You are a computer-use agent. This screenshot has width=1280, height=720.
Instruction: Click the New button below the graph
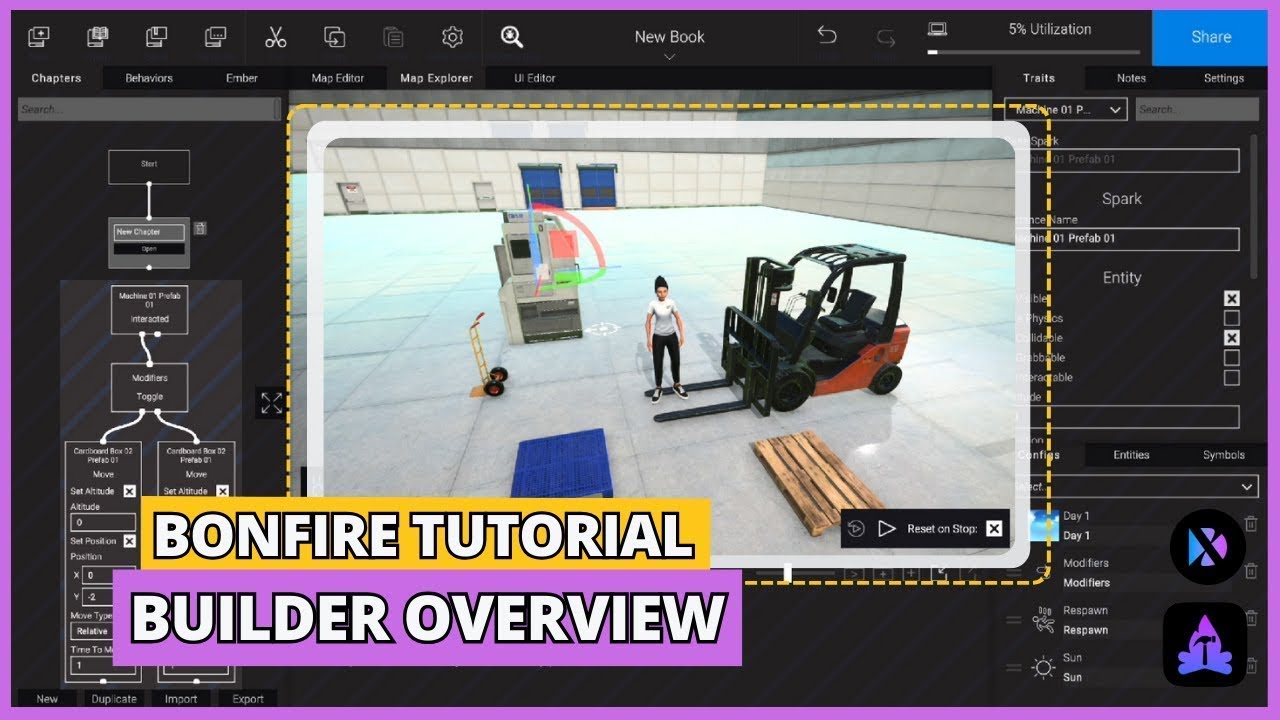tap(47, 699)
